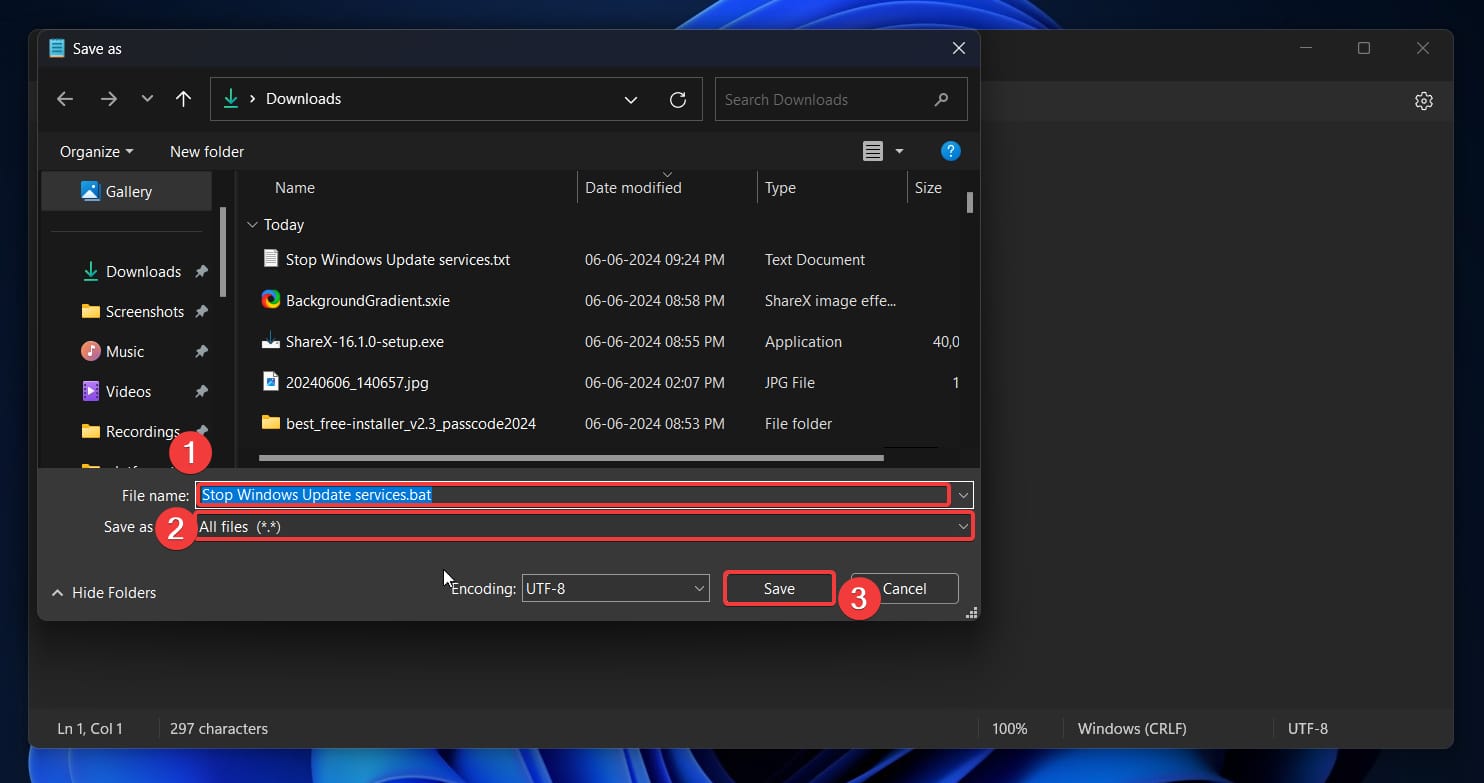The width and height of the screenshot is (1484, 783).
Task: Hide Folders pane toggle
Action: (104, 593)
